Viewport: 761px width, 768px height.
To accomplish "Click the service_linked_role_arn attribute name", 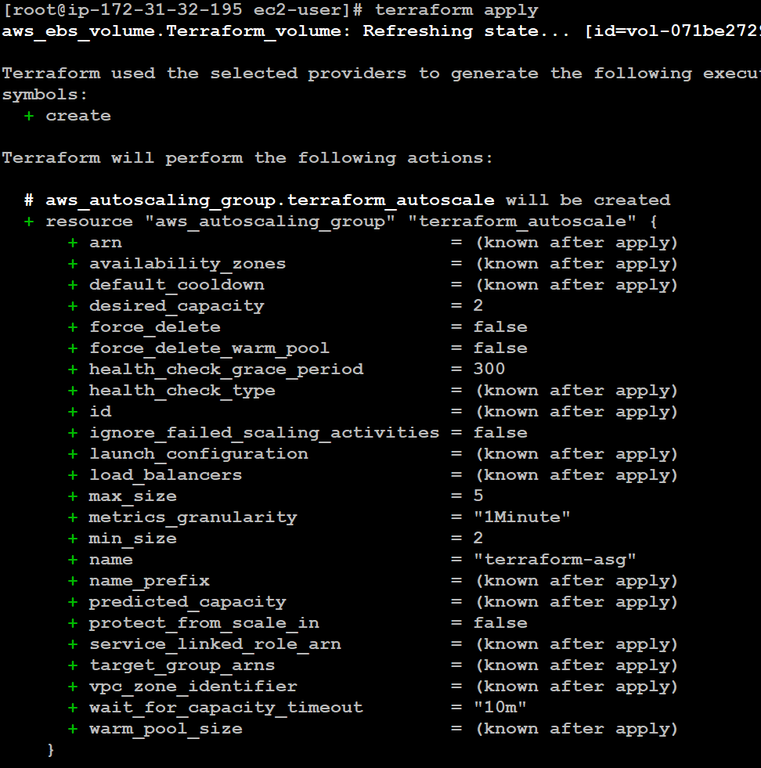I will 215,644.
